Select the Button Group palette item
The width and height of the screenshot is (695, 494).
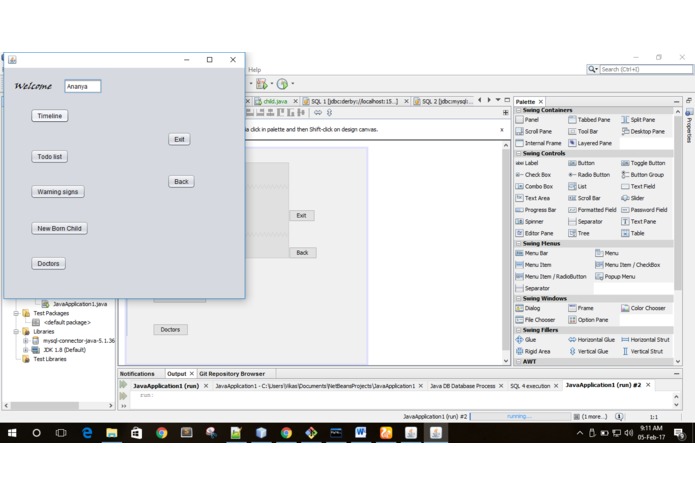pyautogui.click(x=643, y=175)
